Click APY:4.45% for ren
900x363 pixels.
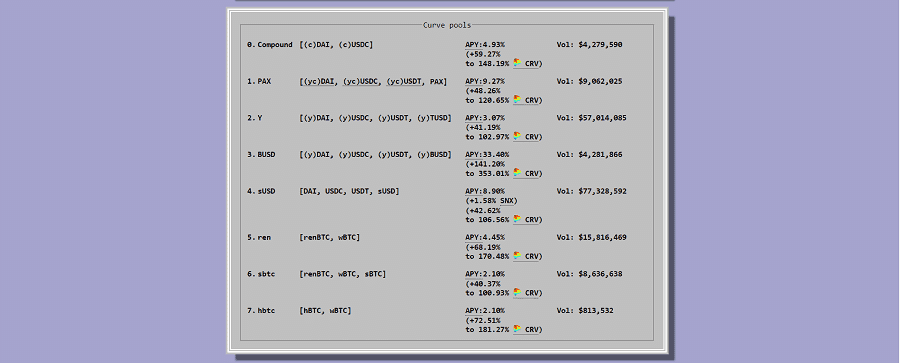pyautogui.click(x=485, y=238)
